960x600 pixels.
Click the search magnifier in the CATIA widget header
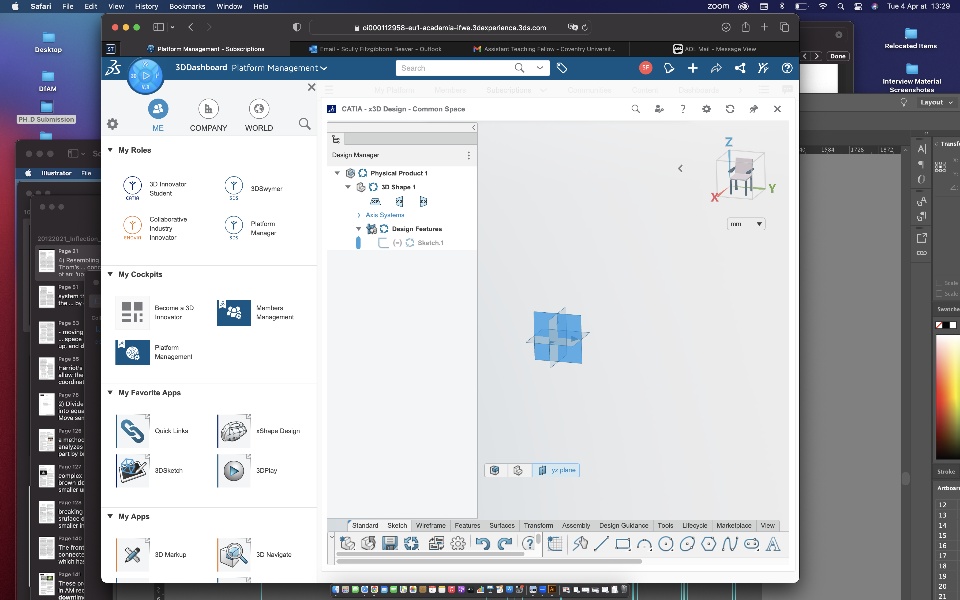coord(636,109)
